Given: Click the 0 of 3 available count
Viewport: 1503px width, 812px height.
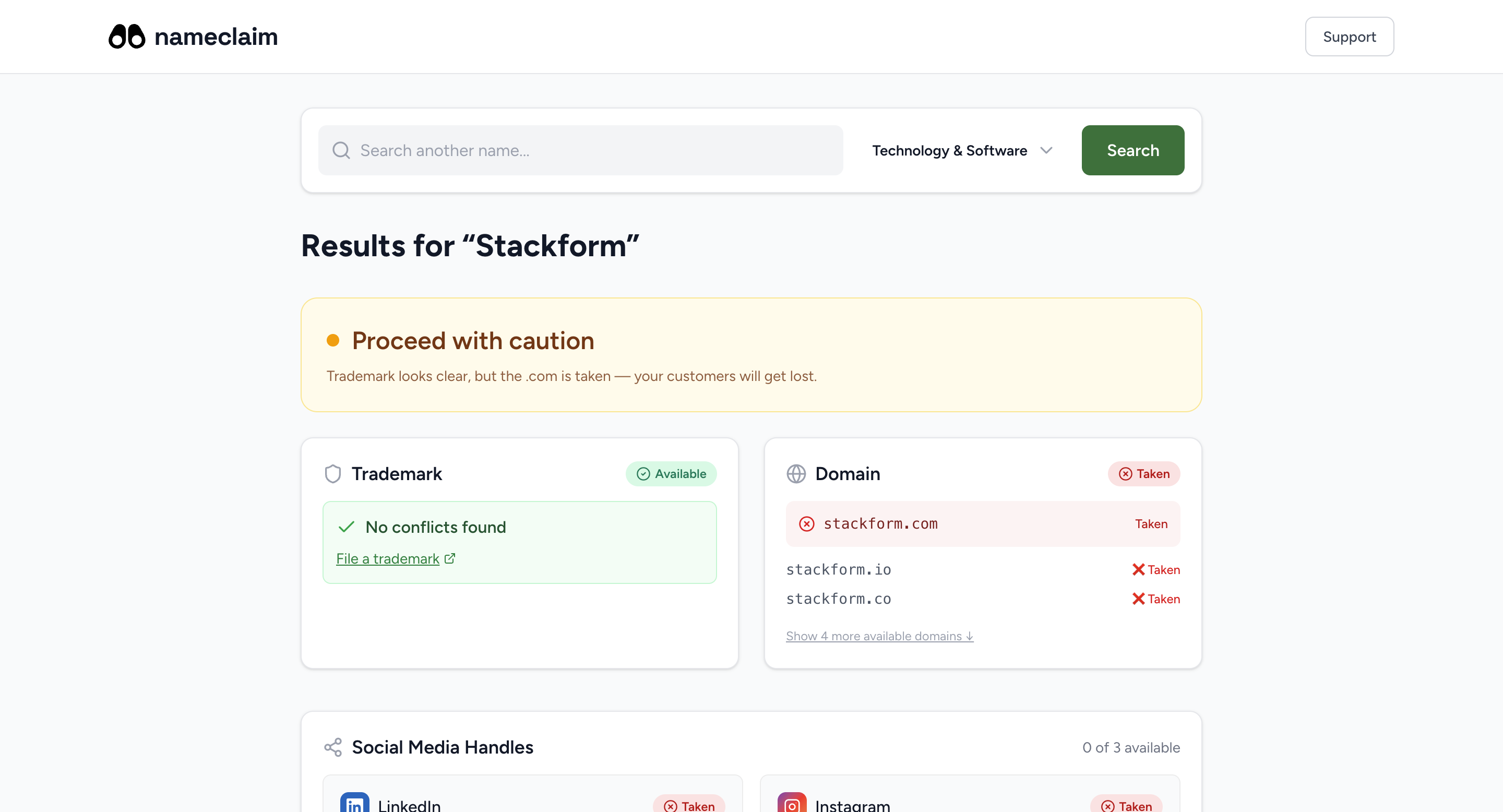Looking at the screenshot, I should [x=1131, y=747].
